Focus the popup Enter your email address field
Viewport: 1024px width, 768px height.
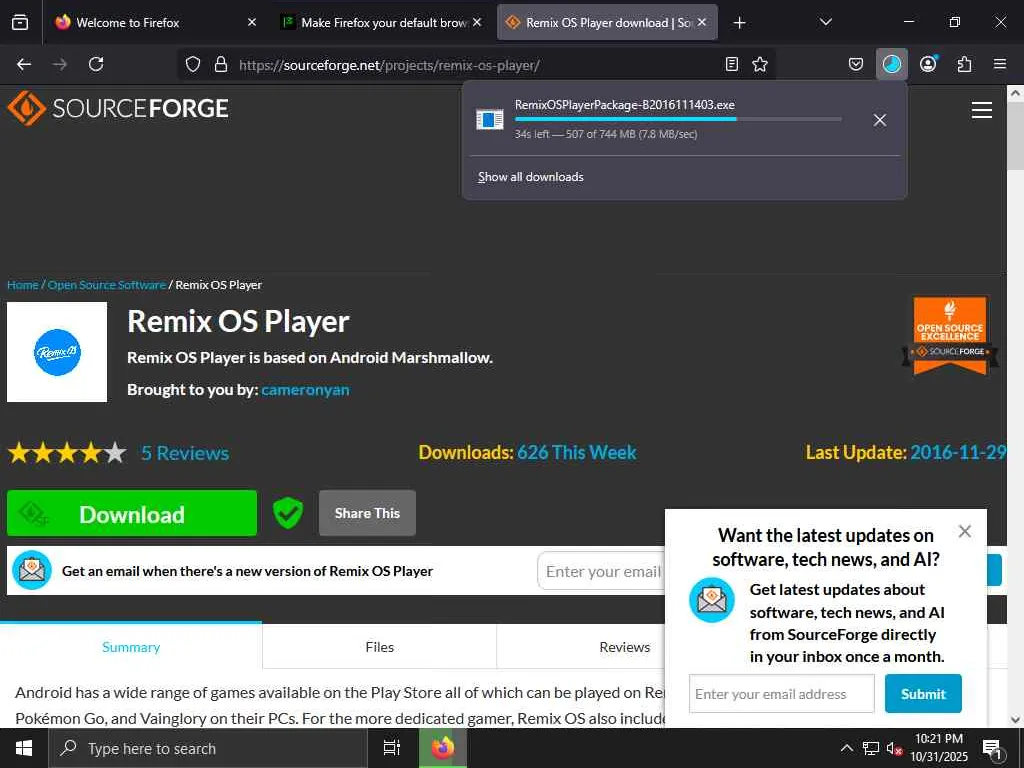click(781, 694)
